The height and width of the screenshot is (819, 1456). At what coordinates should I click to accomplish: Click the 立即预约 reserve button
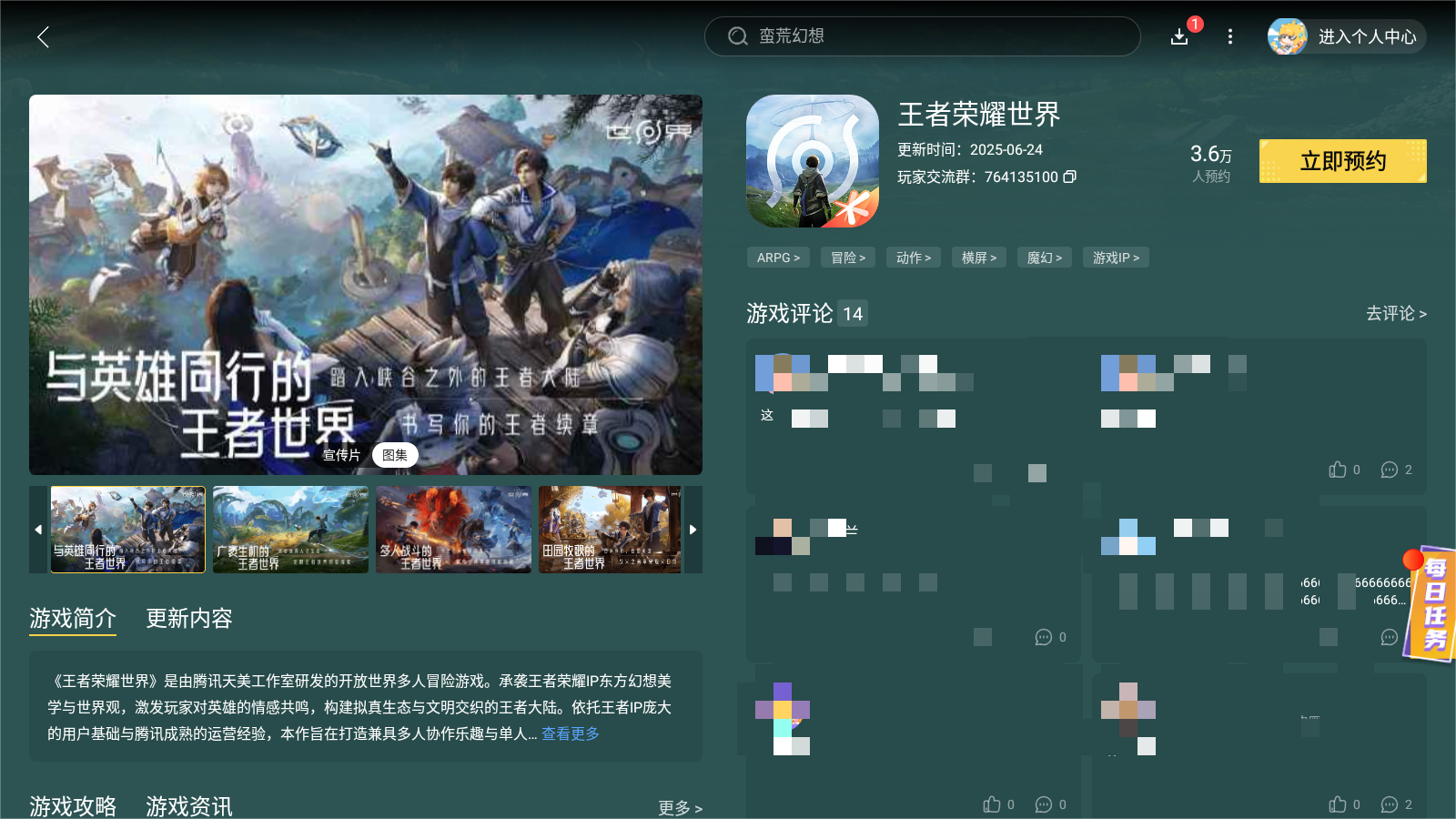1343,161
